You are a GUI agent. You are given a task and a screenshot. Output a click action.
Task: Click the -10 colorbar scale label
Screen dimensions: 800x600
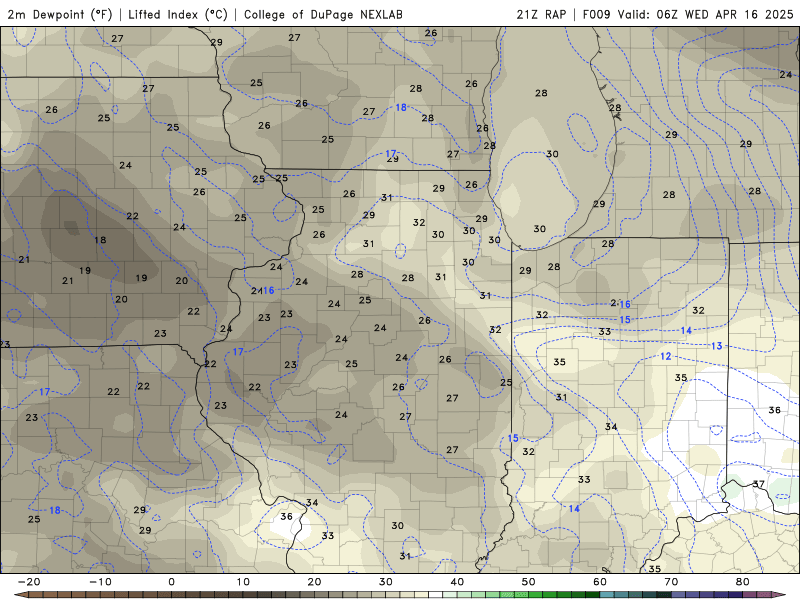click(100, 582)
